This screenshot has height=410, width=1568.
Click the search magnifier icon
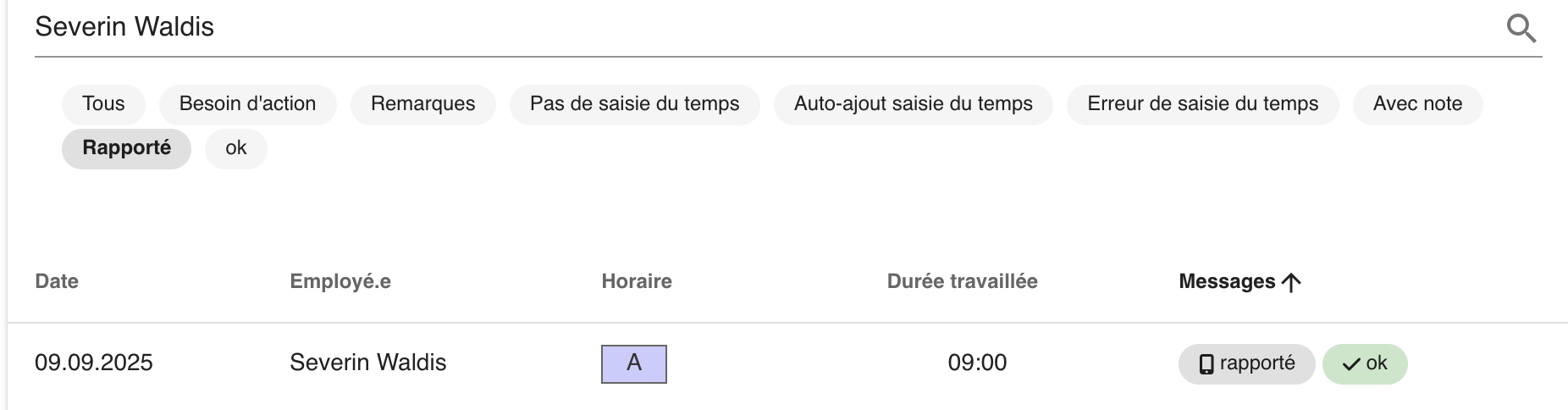(1521, 28)
